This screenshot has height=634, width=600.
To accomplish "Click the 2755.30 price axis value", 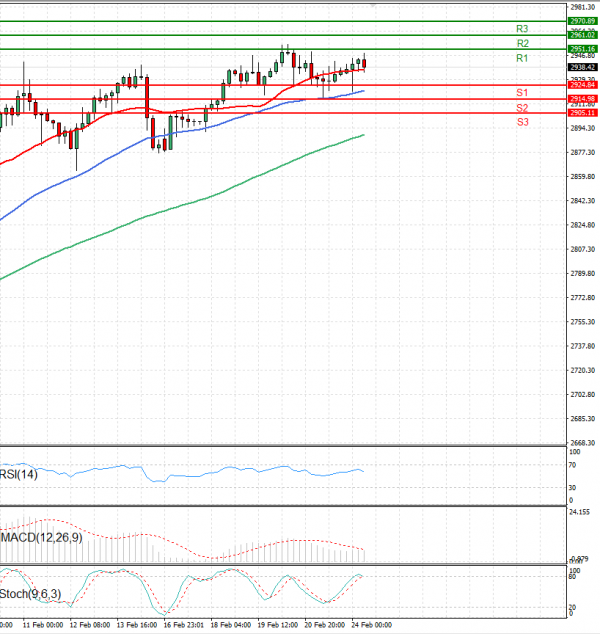I will pos(583,322).
